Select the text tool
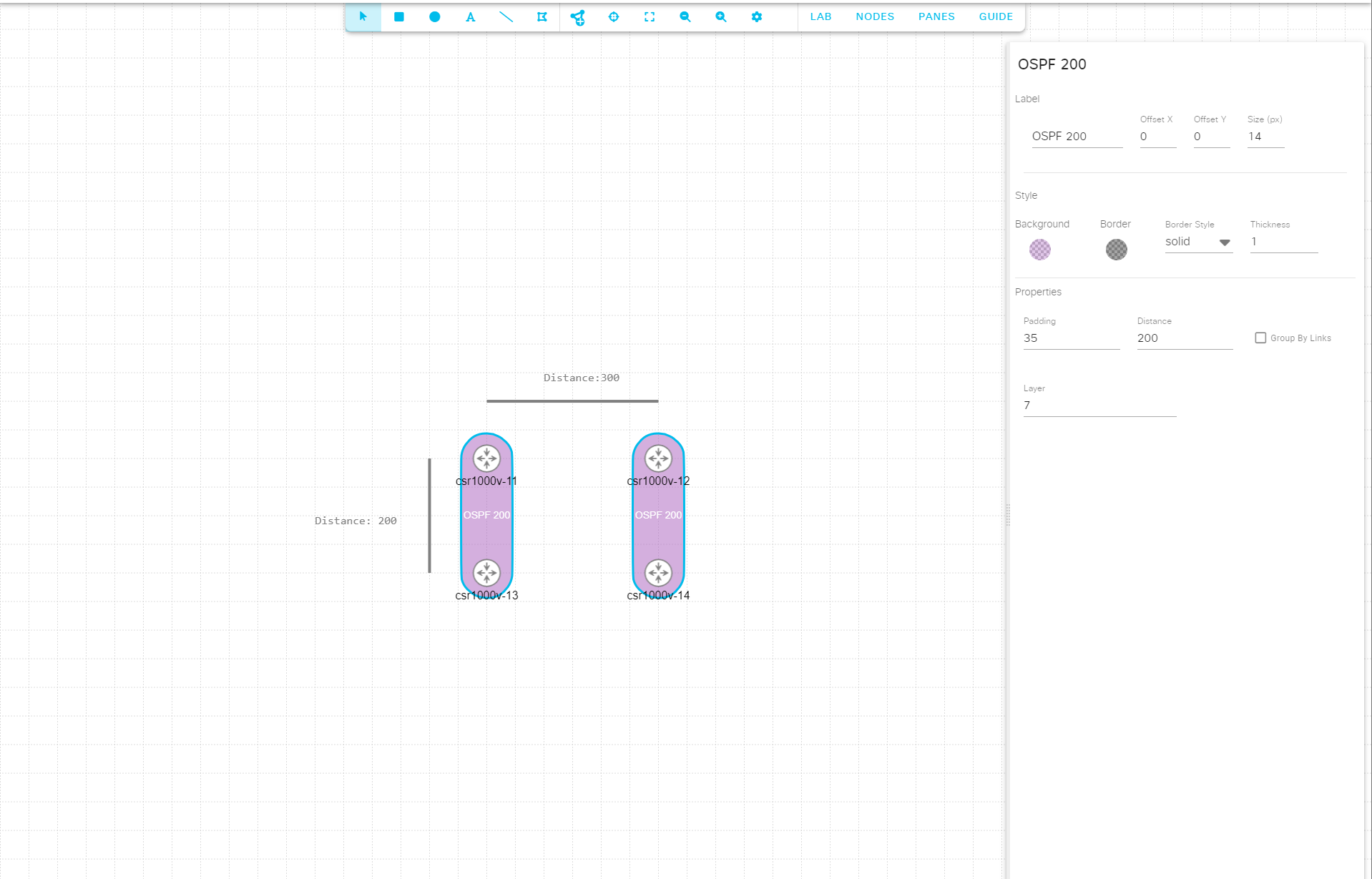 click(470, 16)
